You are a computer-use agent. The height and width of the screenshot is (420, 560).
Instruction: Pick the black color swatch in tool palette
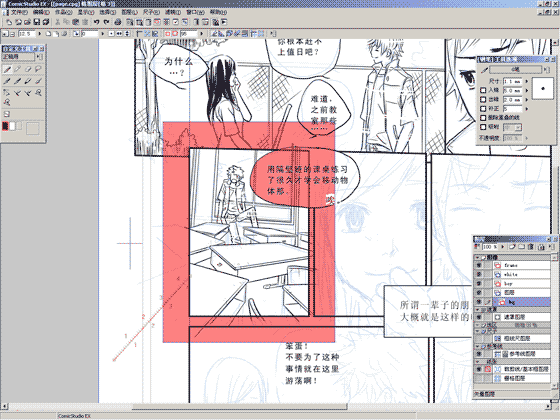pyautogui.click(x=5, y=126)
